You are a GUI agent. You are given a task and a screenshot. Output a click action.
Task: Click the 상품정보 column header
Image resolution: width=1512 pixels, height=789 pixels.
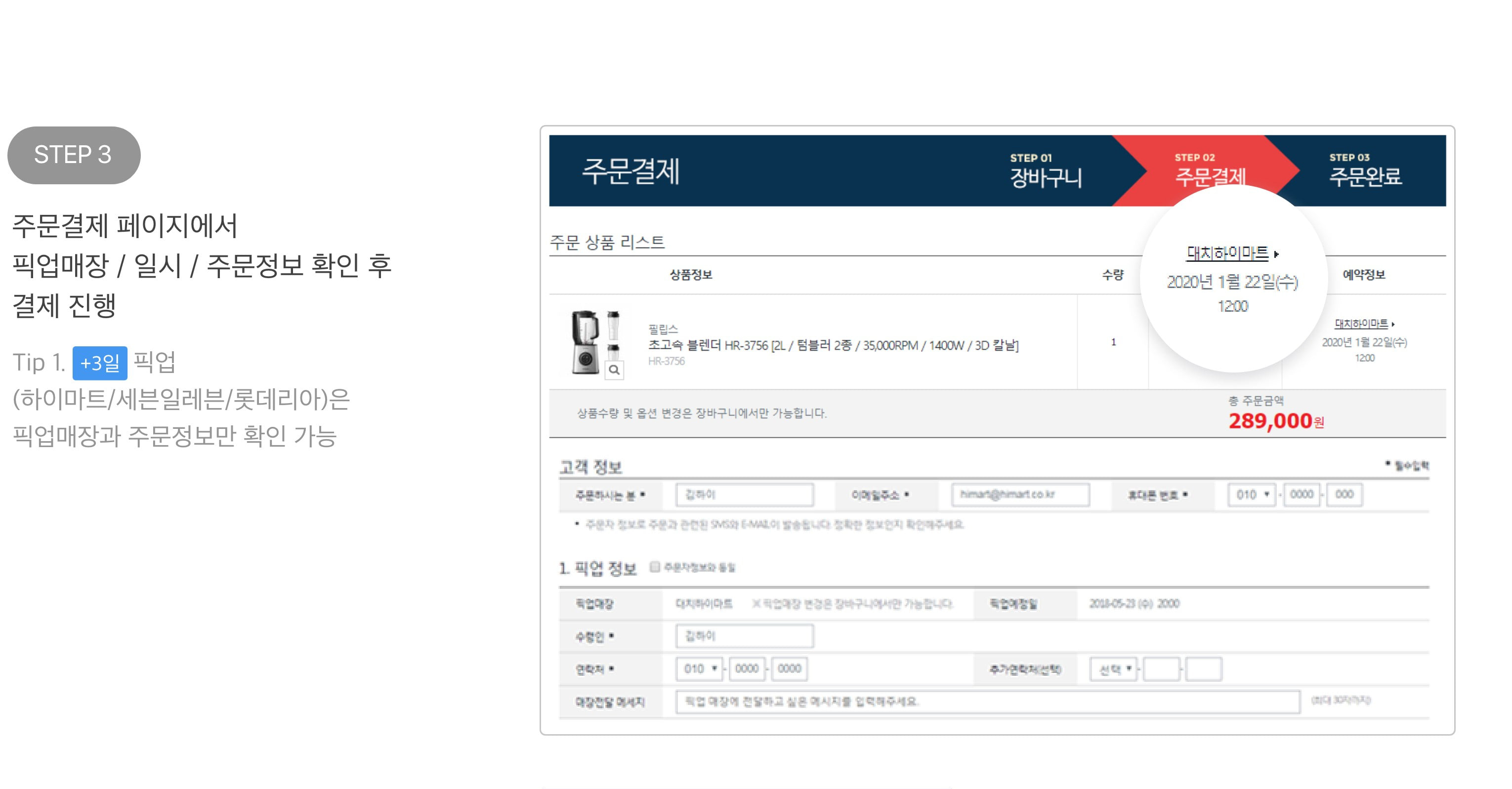(691, 275)
